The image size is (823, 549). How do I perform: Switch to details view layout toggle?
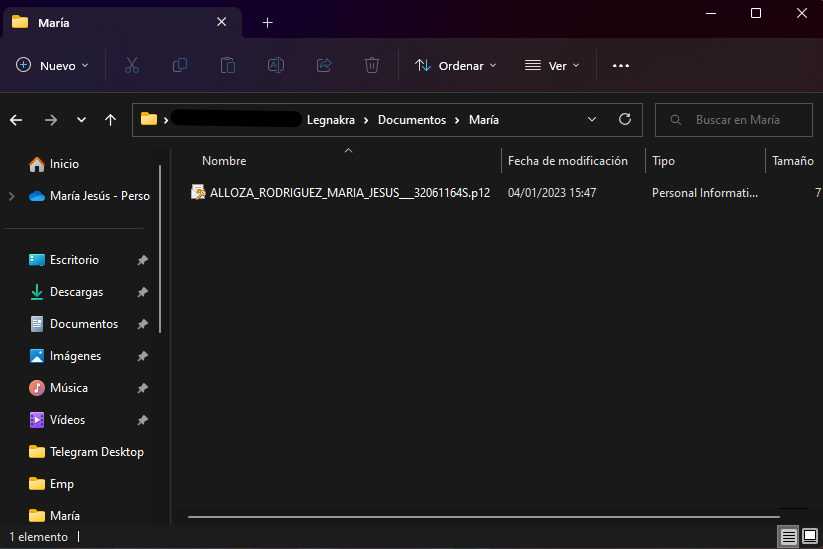click(x=789, y=537)
